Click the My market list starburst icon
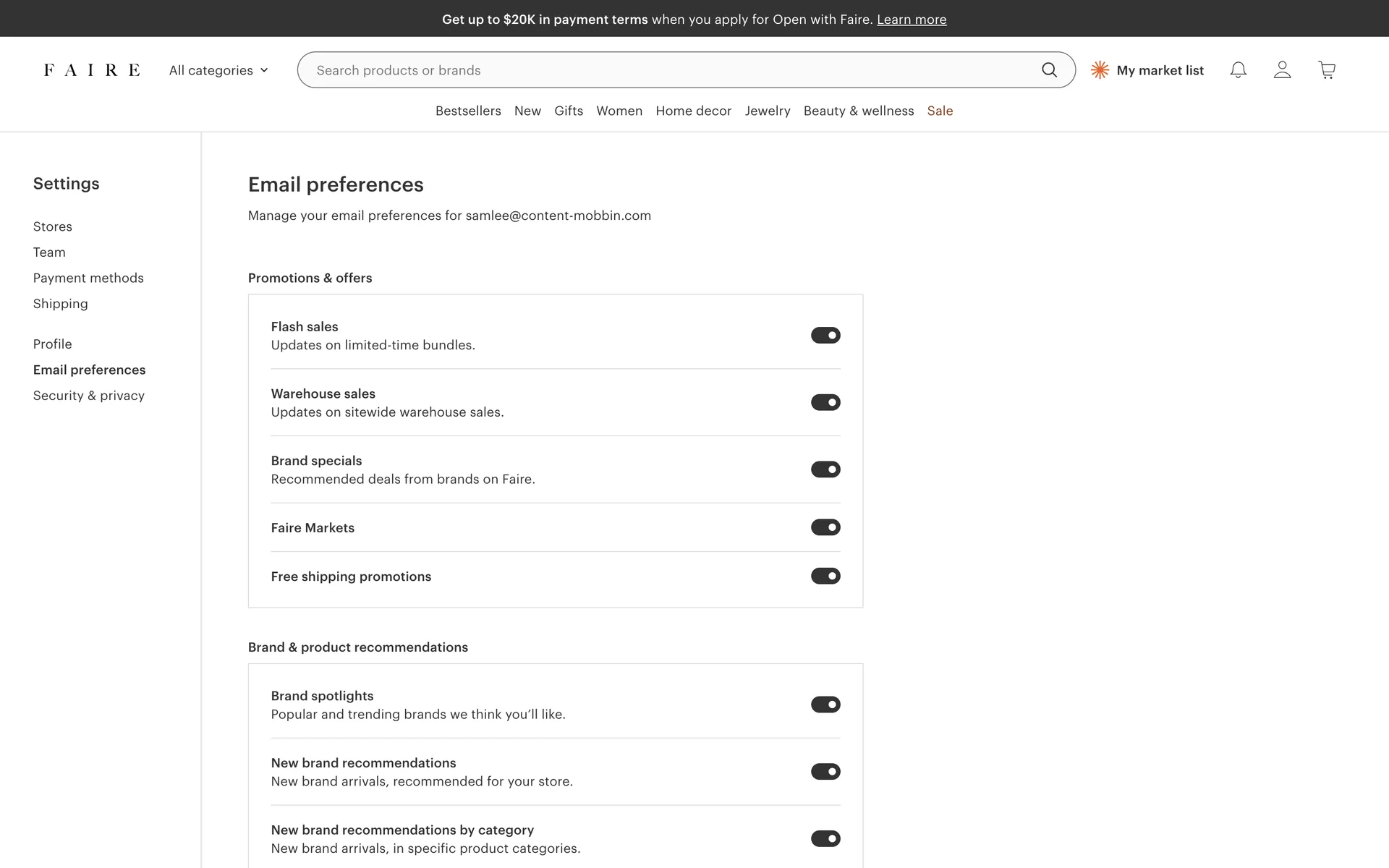The width and height of the screenshot is (1389, 868). tap(1100, 70)
